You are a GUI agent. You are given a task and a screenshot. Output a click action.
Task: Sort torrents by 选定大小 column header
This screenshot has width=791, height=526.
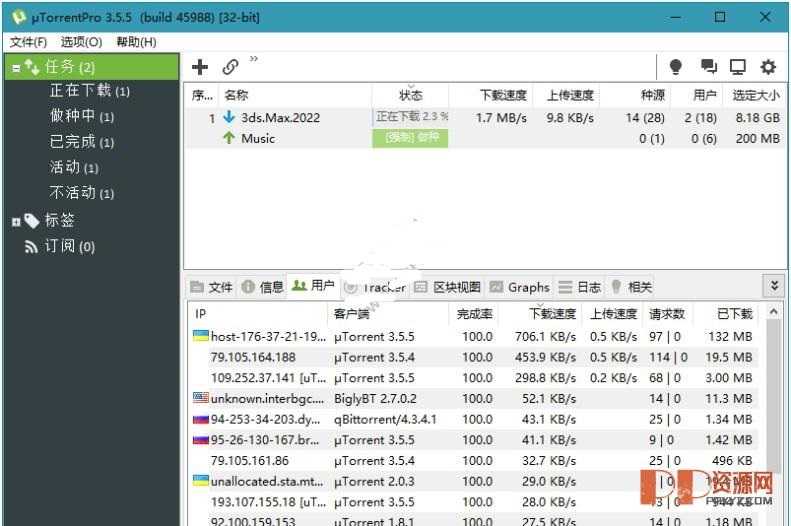point(755,95)
